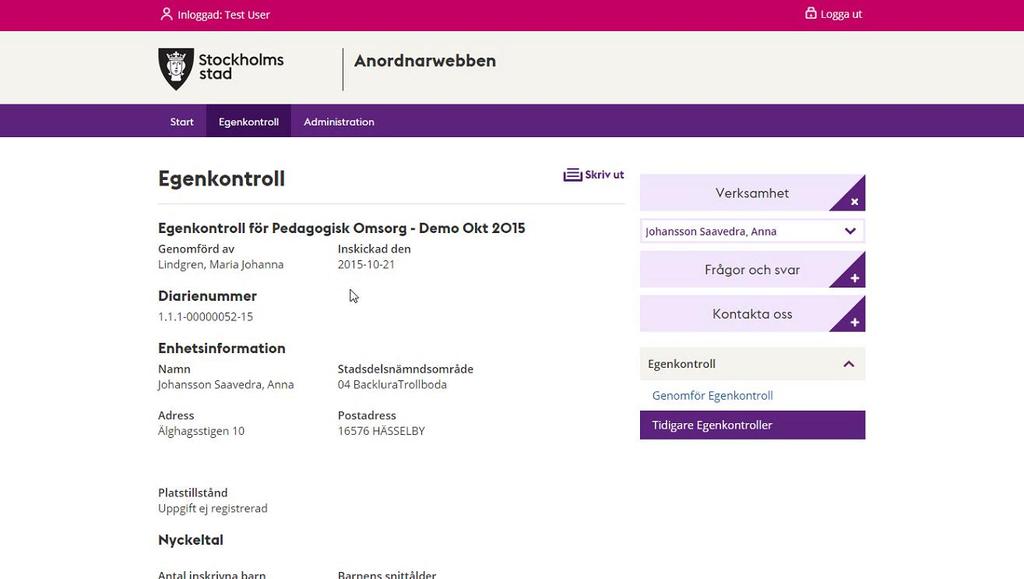
Task: Click the Stockholms stad crest logo
Action: tap(176, 69)
